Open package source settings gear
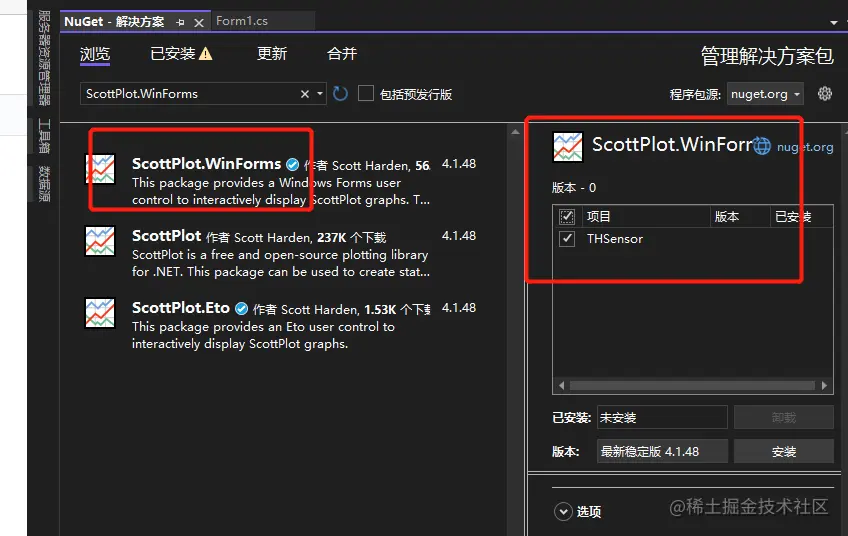 coord(825,94)
